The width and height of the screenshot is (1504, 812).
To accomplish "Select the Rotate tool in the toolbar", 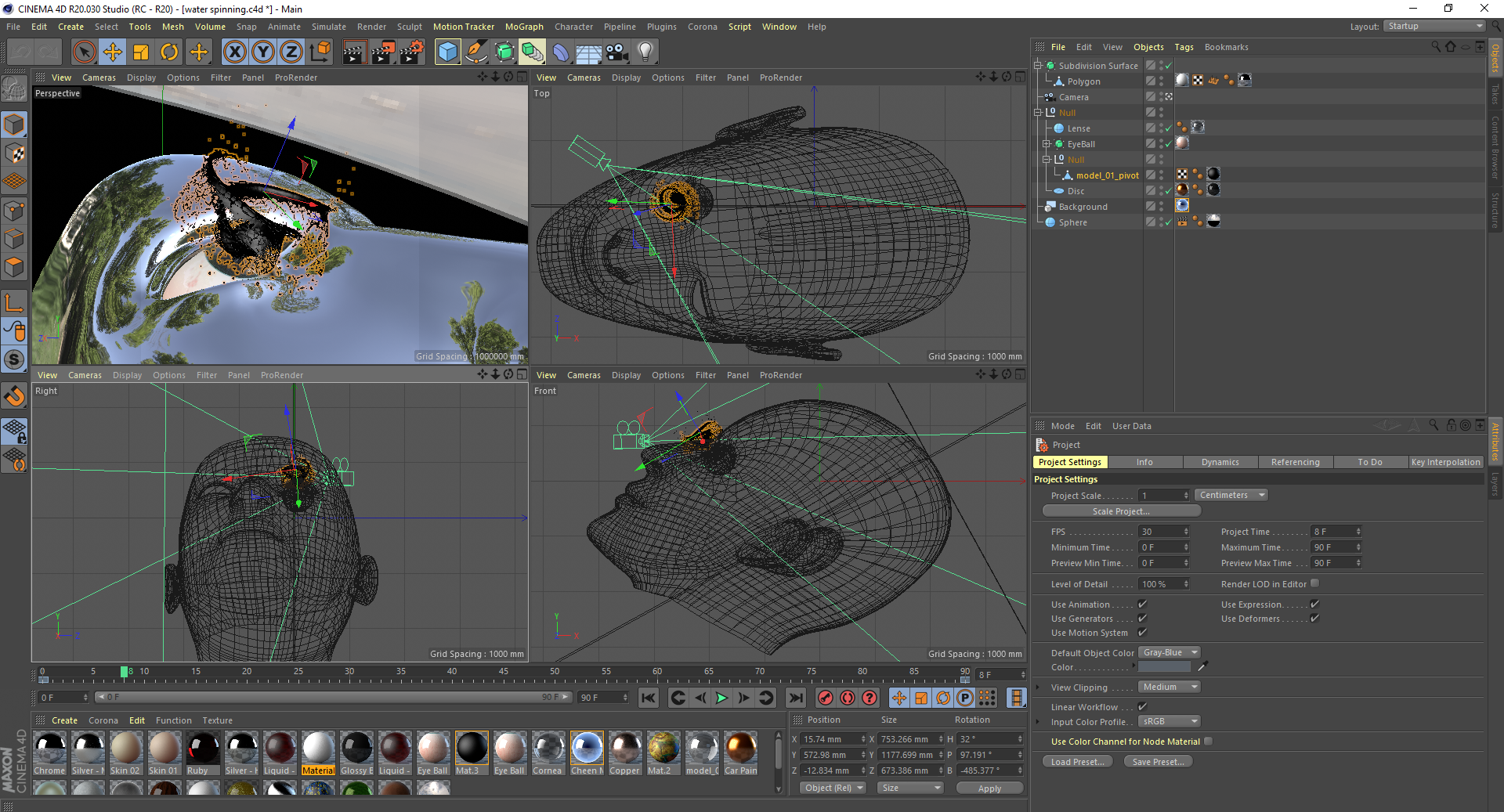I will click(x=169, y=52).
